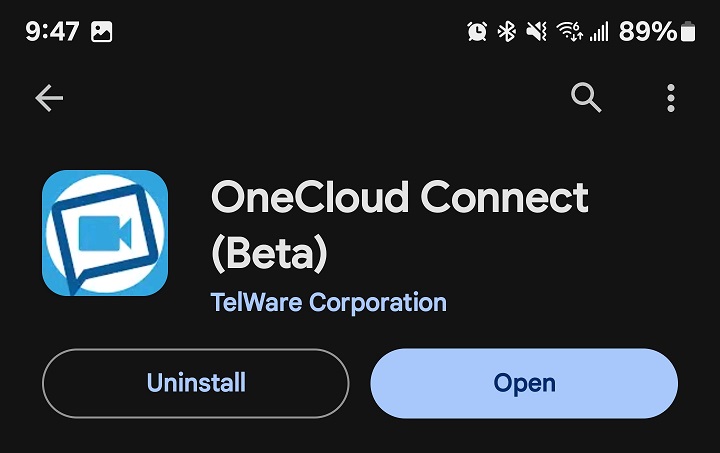The width and height of the screenshot is (720, 453).
Task: Open the search magnifier icon
Action: pos(586,97)
